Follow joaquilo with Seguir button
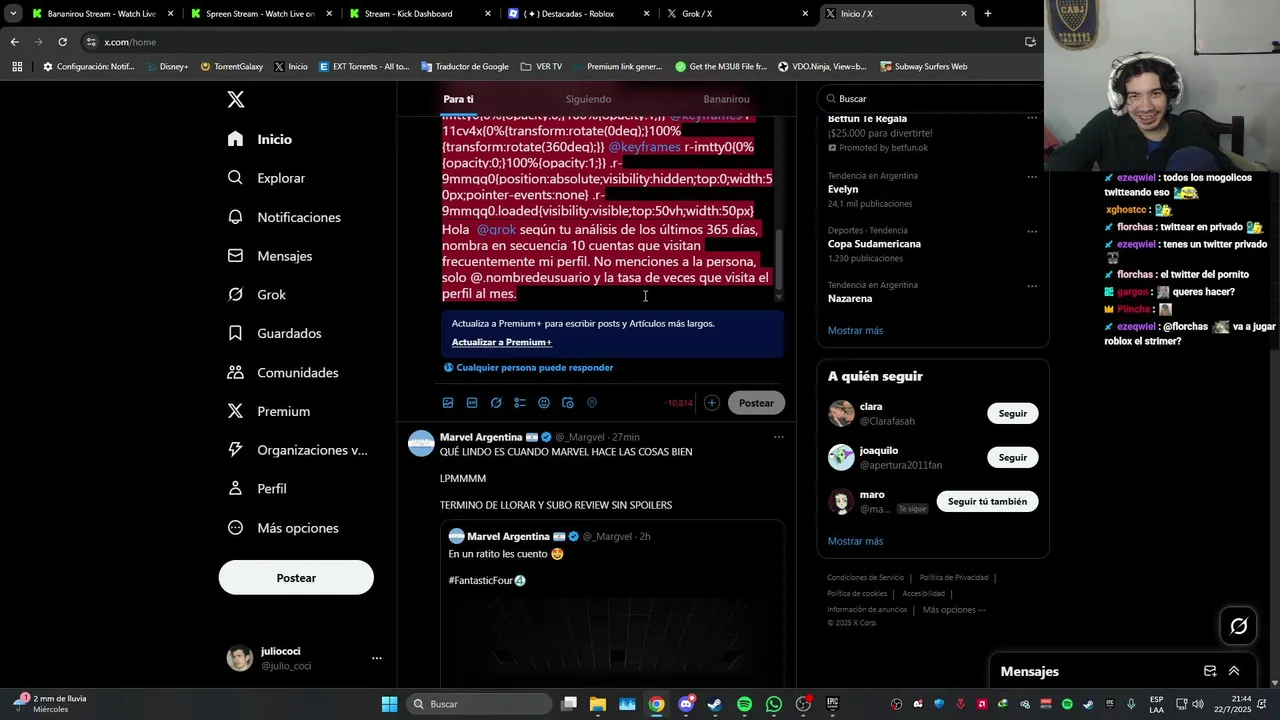The height and width of the screenshot is (720, 1280). pos(1012,457)
